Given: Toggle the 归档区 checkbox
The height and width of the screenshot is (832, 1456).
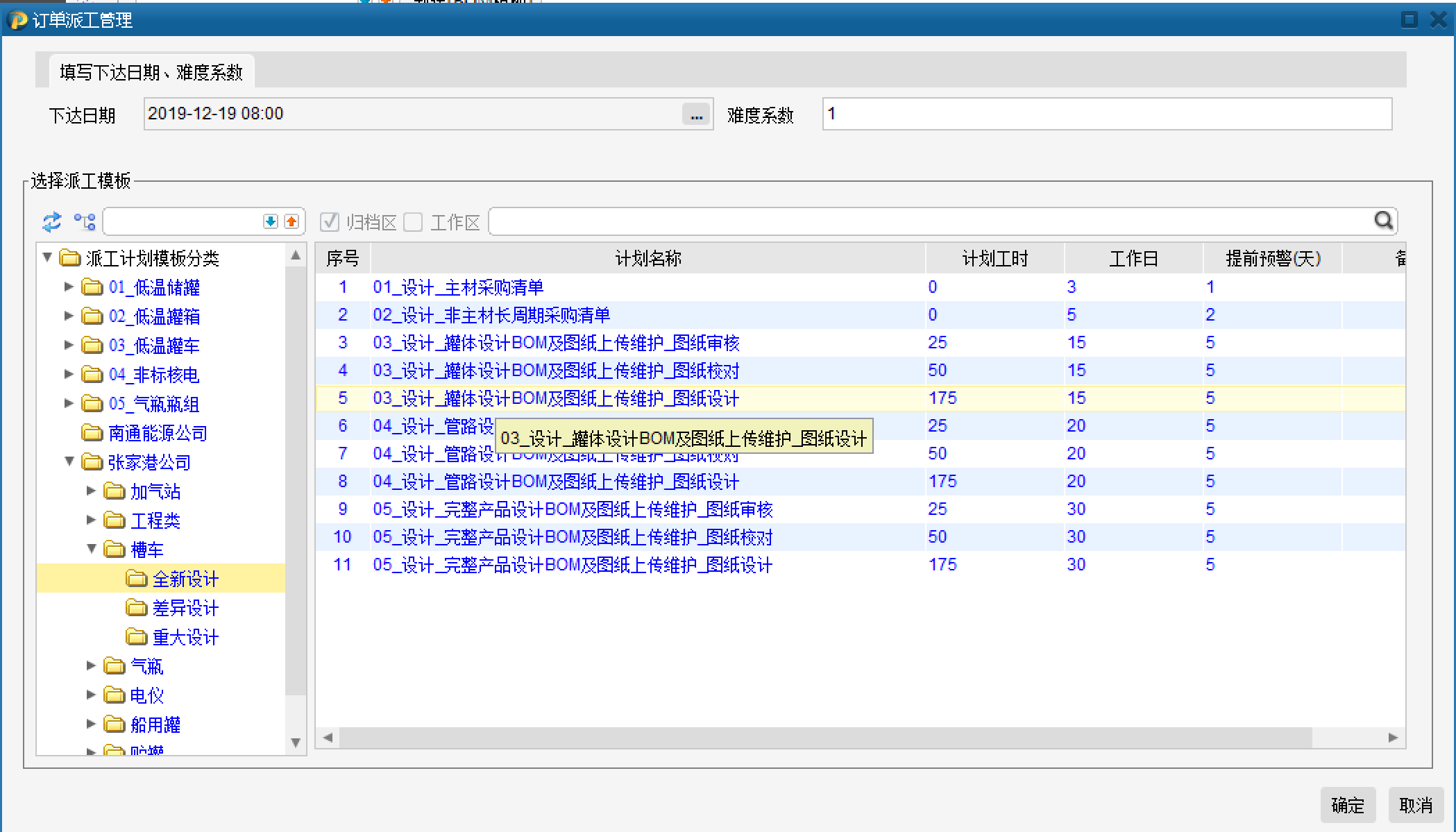Looking at the screenshot, I should point(330,222).
